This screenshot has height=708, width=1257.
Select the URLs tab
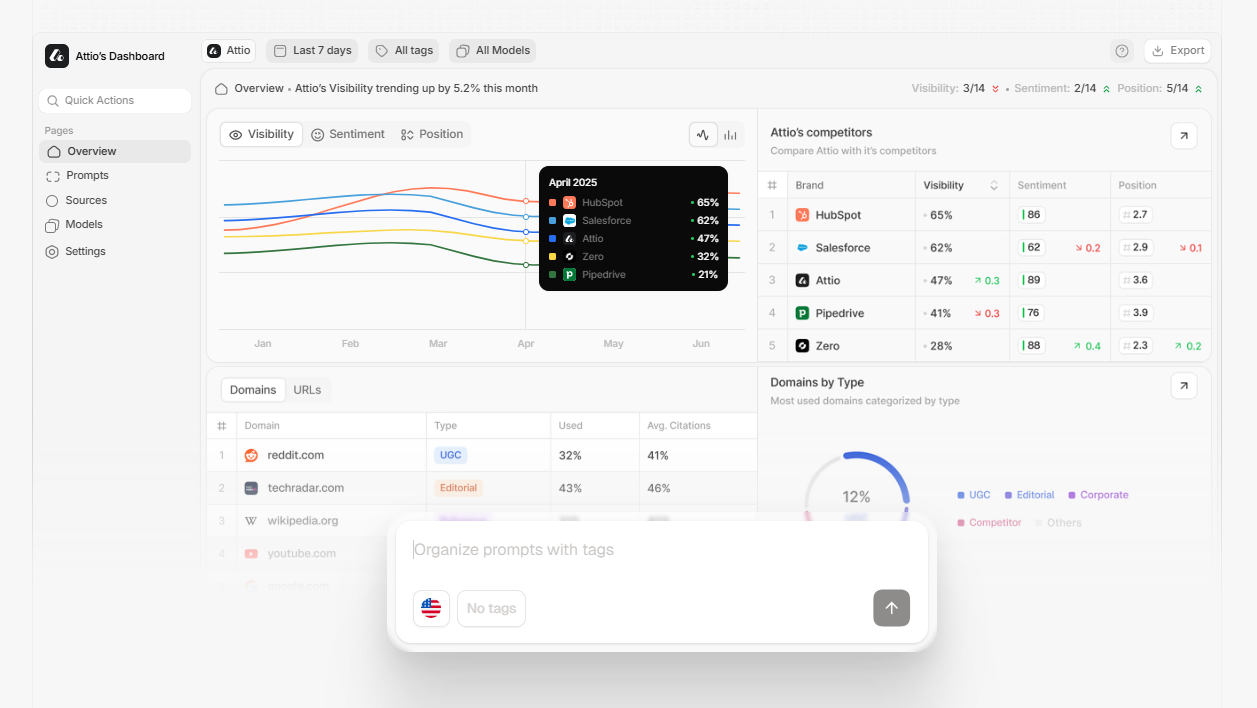pos(307,390)
